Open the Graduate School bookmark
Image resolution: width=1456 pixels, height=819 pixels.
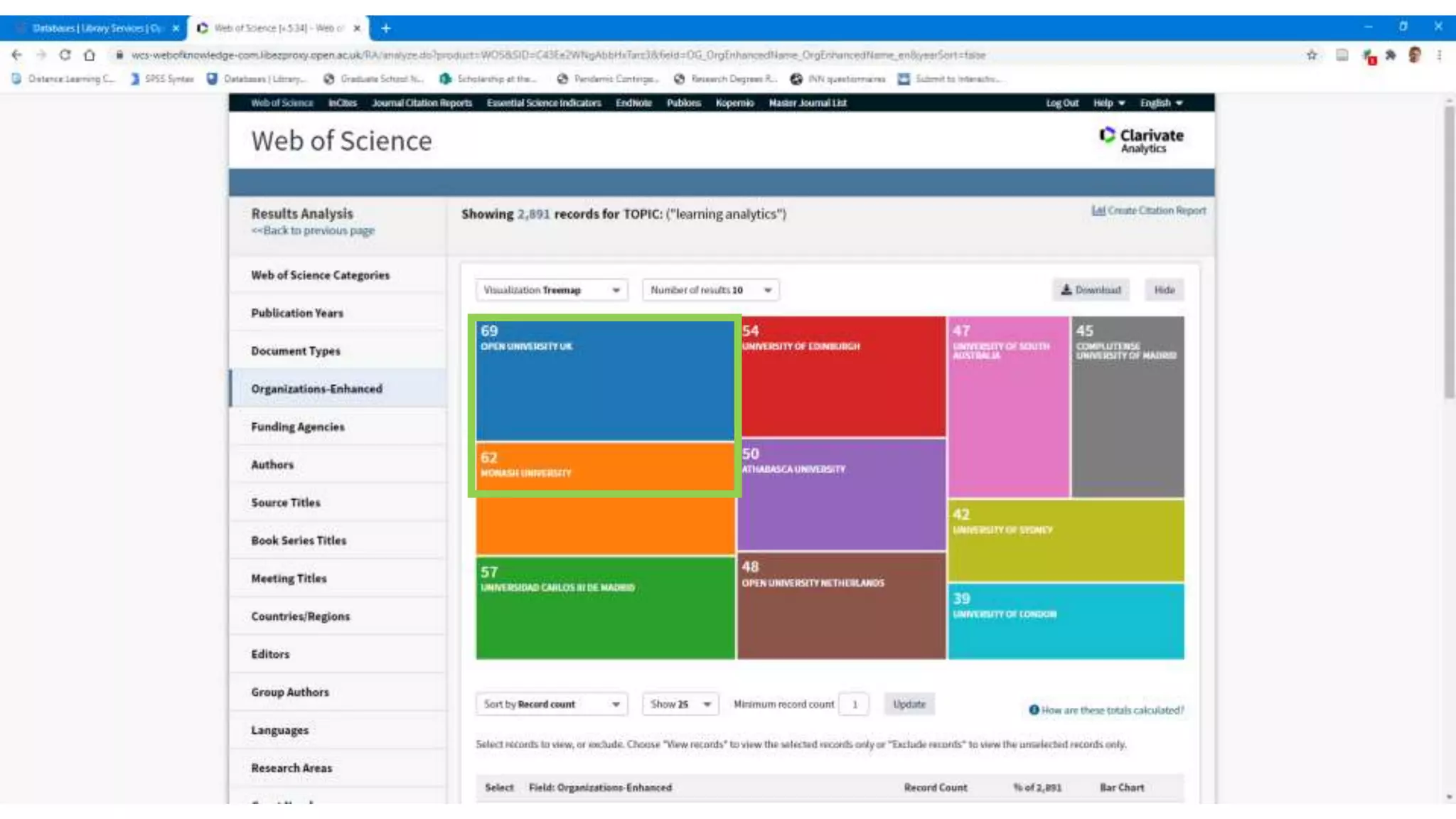pyautogui.click(x=373, y=79)
